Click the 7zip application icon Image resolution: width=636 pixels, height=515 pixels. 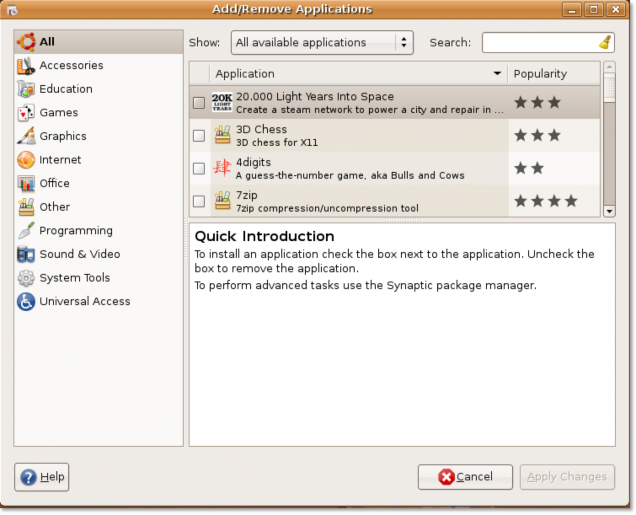[222, 201]
